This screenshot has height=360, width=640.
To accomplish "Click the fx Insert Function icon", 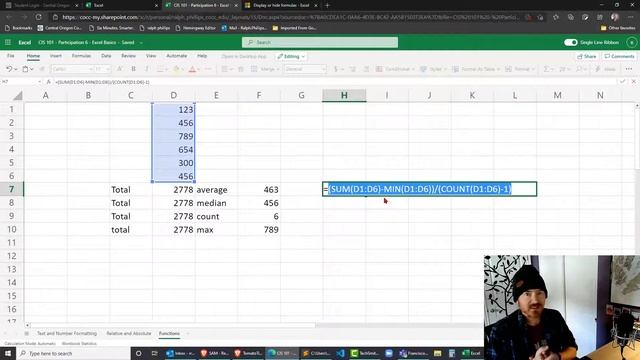I will (48, 82).
